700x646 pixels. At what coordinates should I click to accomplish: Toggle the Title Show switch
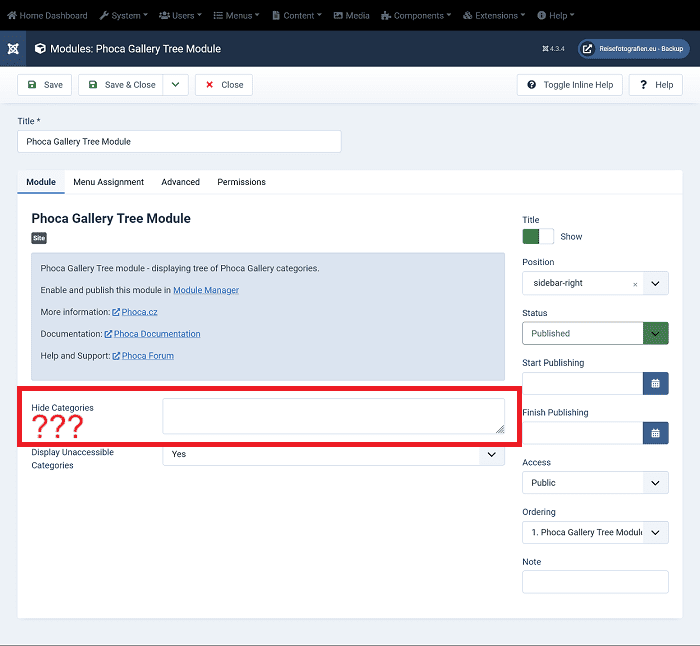(x=538, y=237)
